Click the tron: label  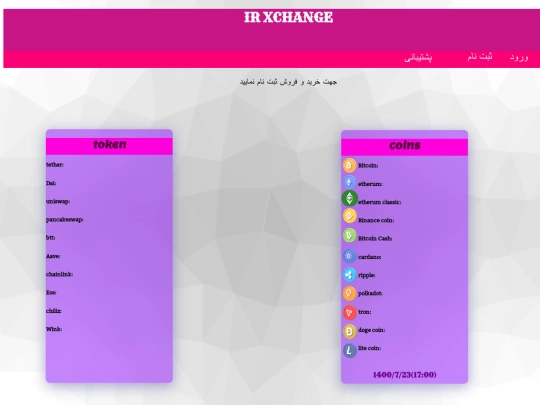point(365,312)
